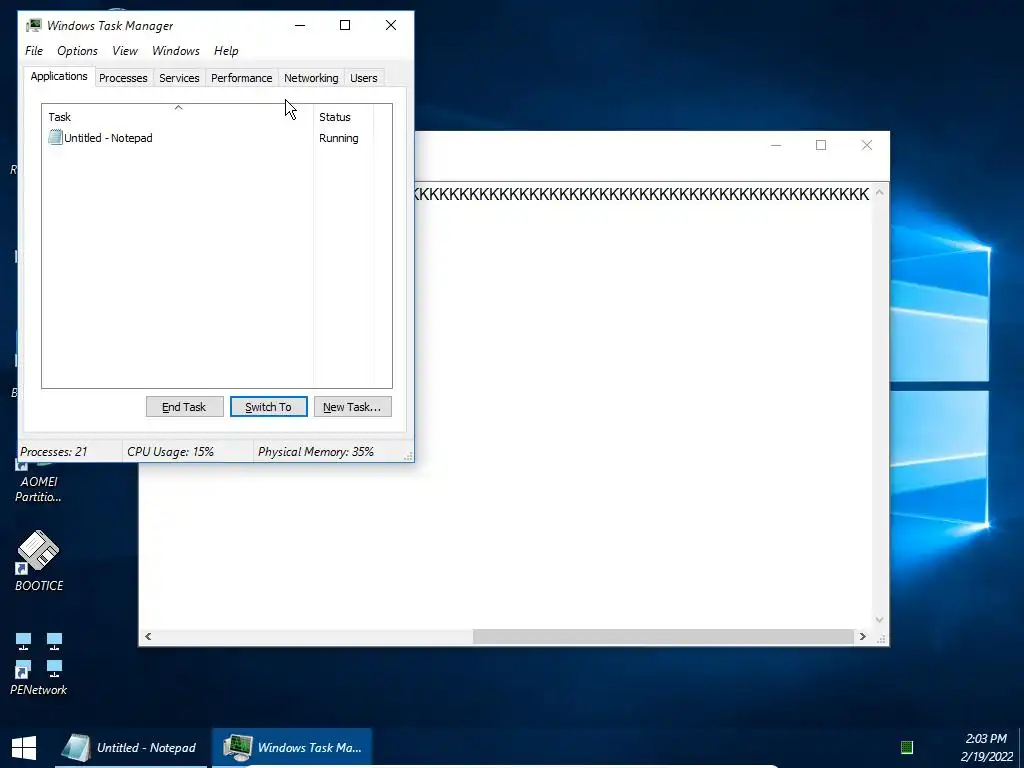Open the Windows menu in Task Manager

(x=176, y=51)
